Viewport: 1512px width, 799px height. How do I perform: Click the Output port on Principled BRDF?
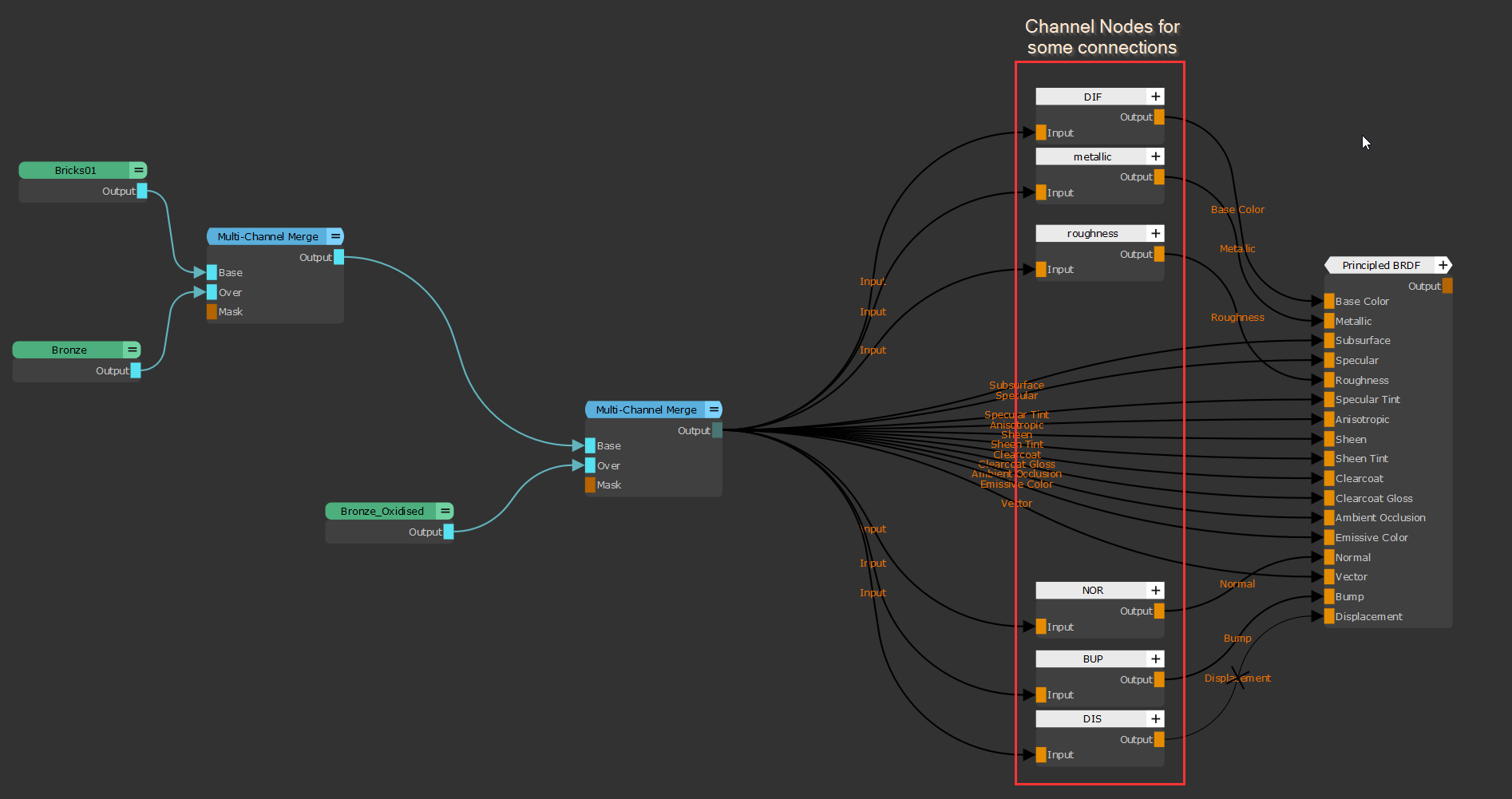[x=1447, y=286]
